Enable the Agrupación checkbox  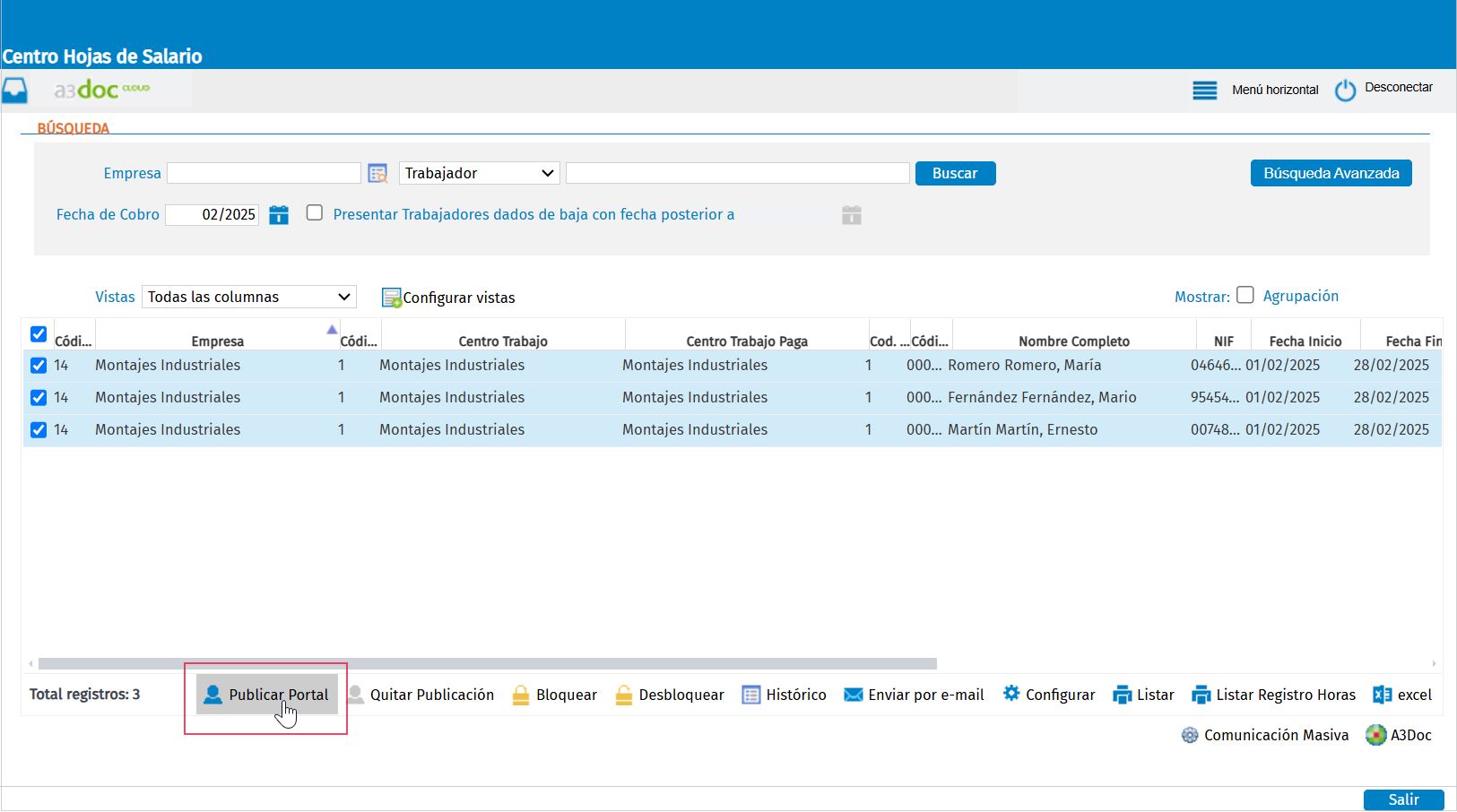[1245, 295]
